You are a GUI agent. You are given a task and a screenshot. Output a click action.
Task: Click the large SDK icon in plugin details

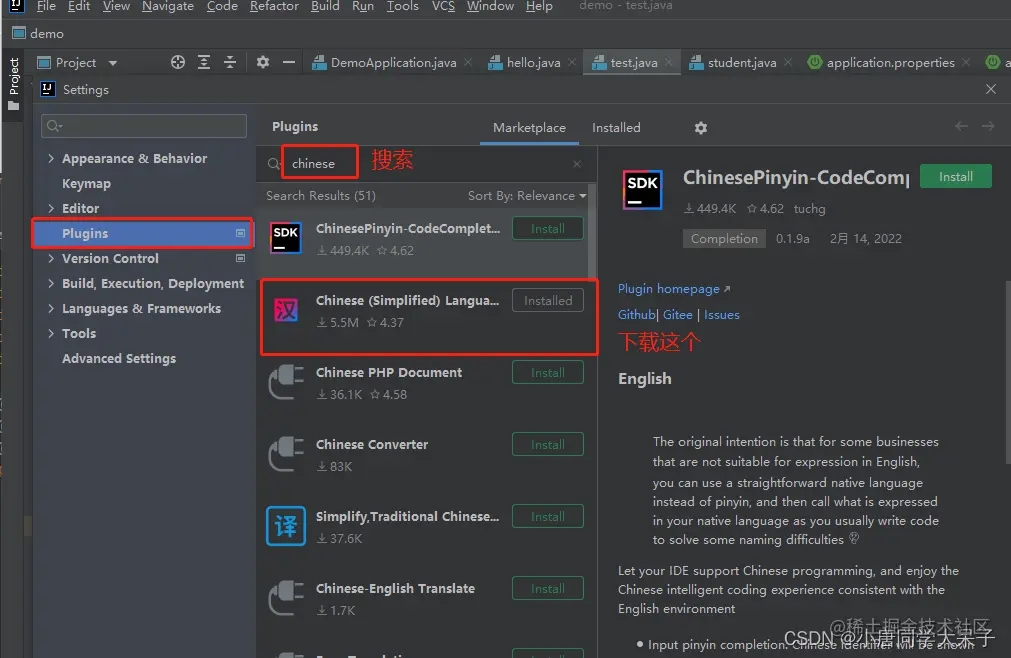(642, 190)
